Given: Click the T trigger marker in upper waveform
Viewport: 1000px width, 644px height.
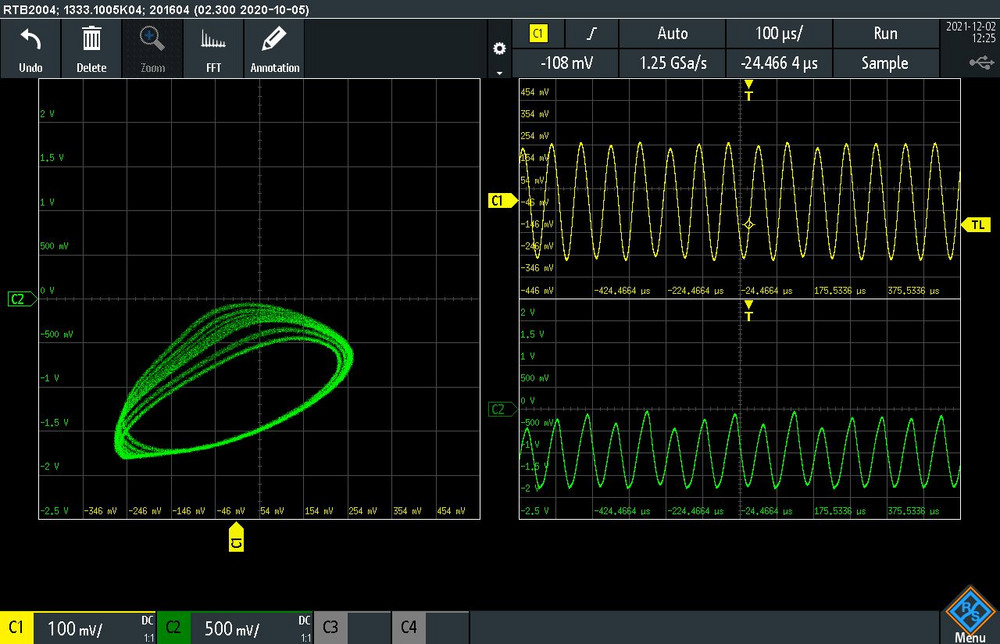Looking at the screenshot, I should pyautogui.click(x=749, y=91).
